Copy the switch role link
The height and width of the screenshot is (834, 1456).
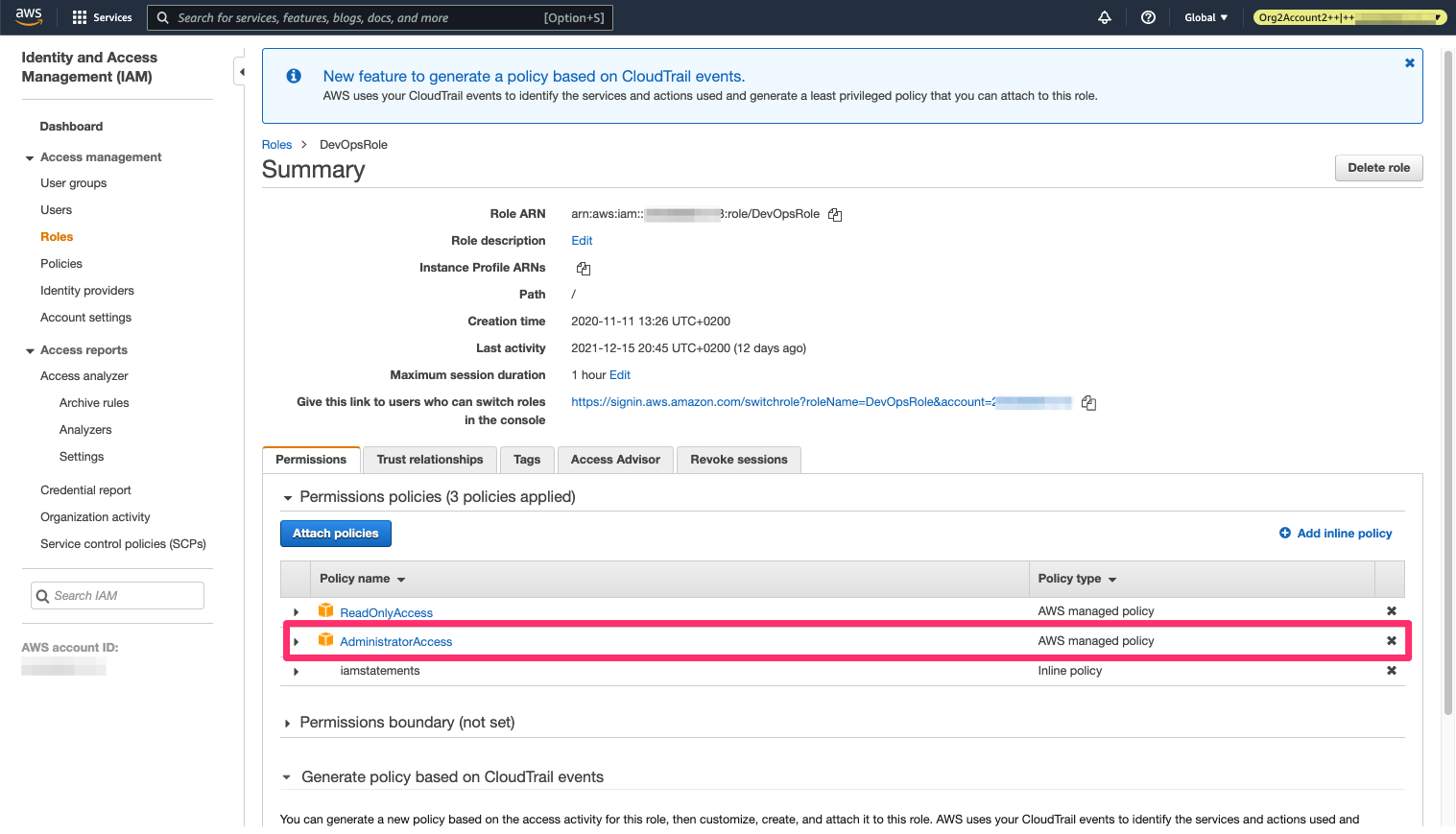[x=1088, y=403]
